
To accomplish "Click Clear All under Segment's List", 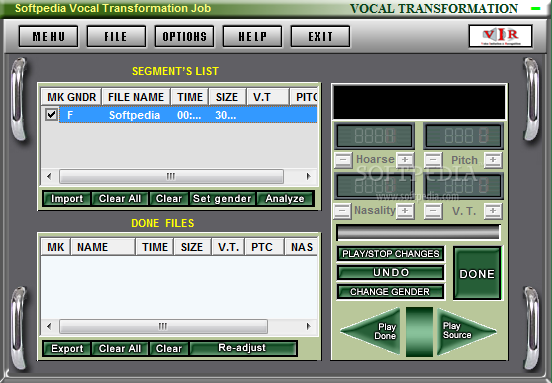I will pyautogui.click(x=120, y=199).
